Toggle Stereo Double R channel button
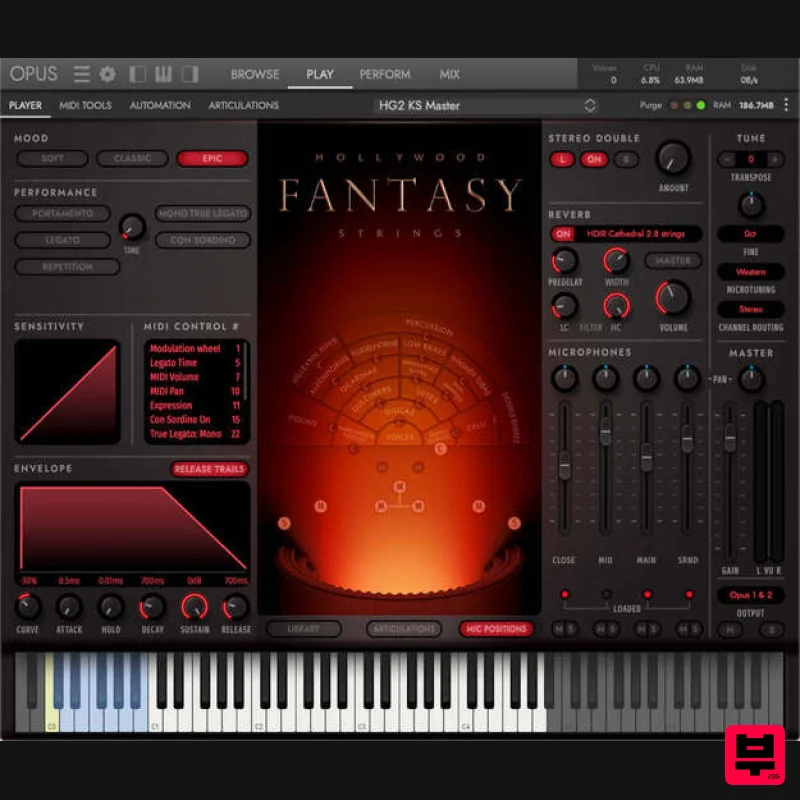800x800 pixels. coord(626,159)
